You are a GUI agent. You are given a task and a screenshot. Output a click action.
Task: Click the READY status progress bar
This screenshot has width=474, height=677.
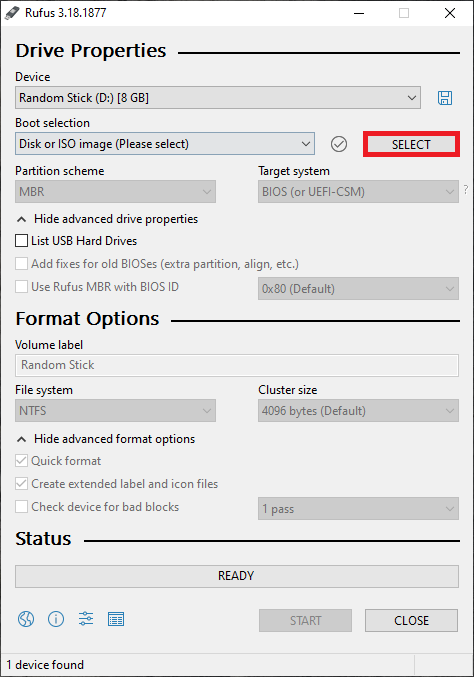click(x=237, y=576)
